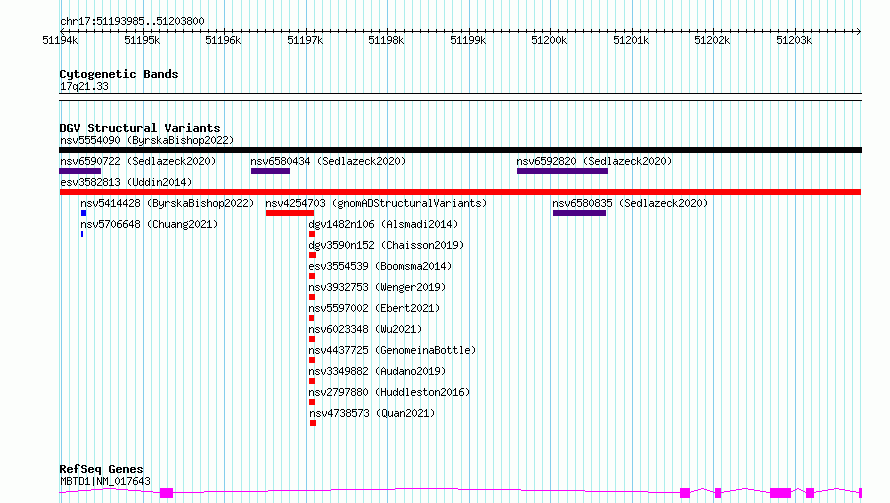
Task: Click the blue square under nsv5414428
Action: pyautogui.click(x=83, y=213)
